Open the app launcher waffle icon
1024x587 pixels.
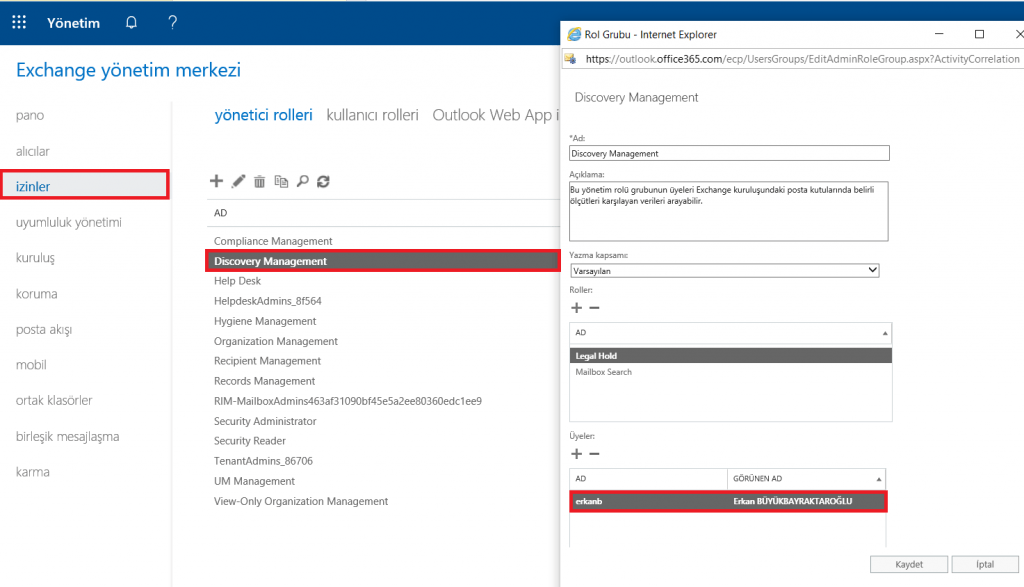coord(19,23)
